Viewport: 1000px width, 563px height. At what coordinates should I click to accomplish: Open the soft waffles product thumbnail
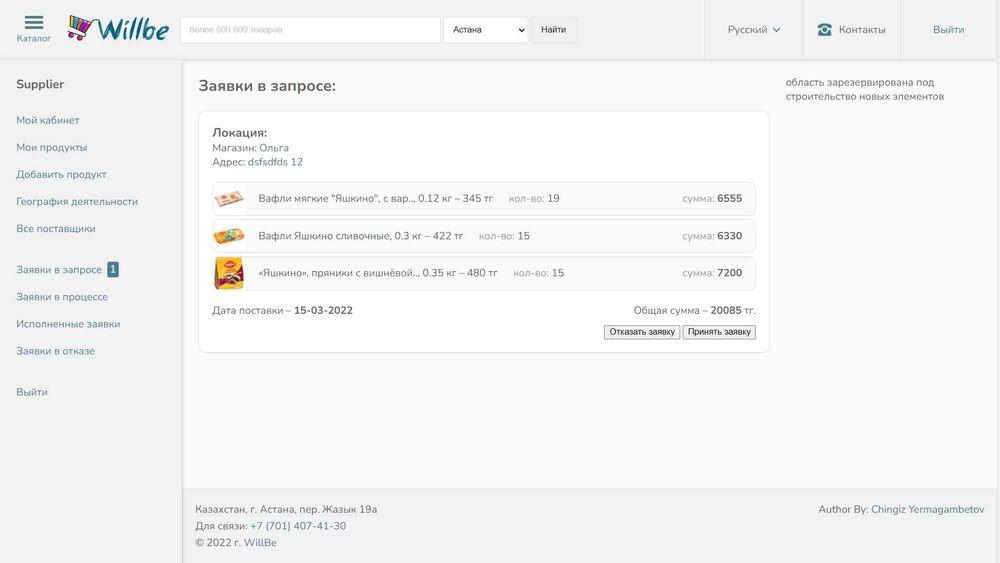tap(229, 199)
